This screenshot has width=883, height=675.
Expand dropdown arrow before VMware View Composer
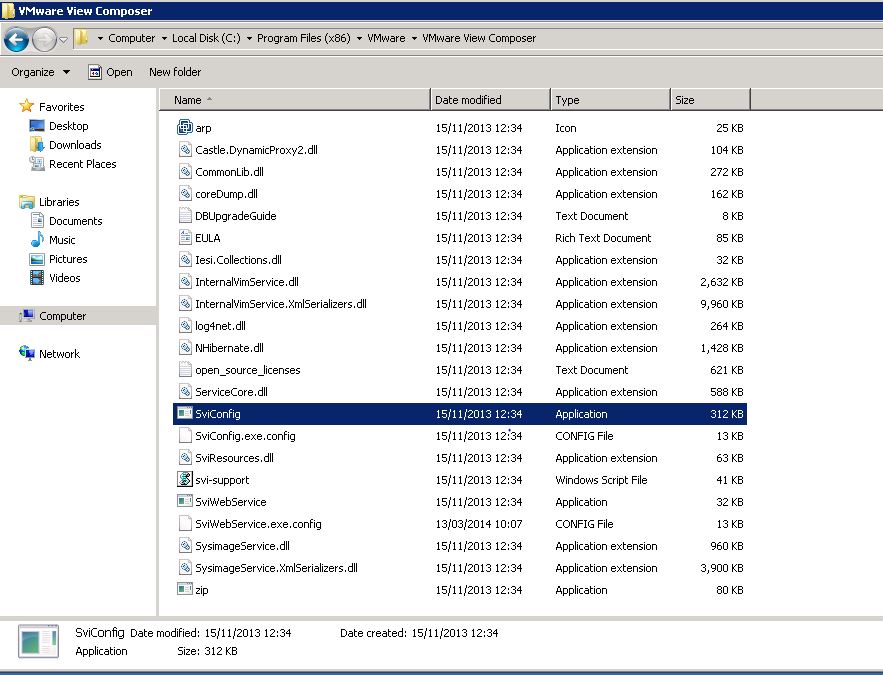[x=414, y=38]
